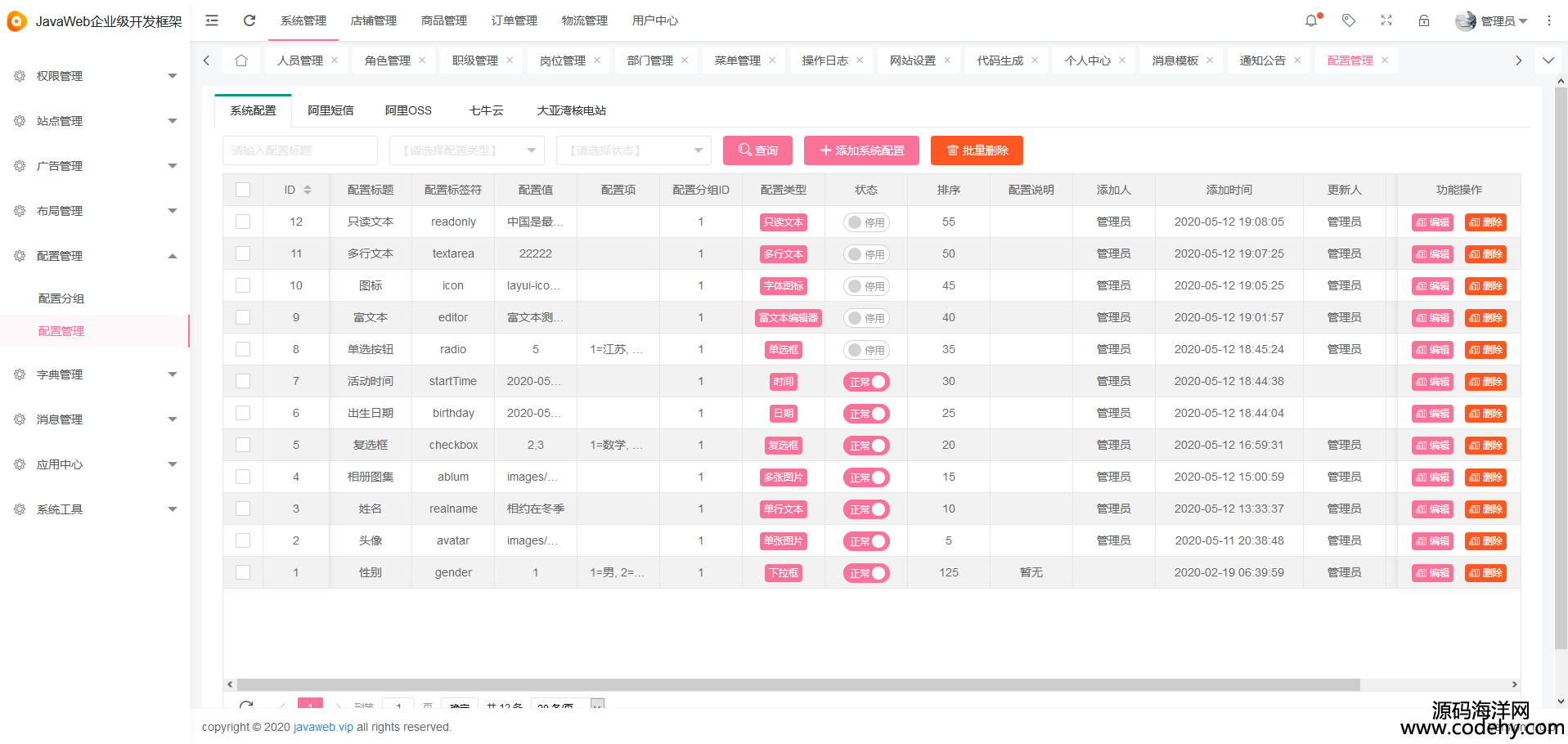Disable the status switch for 性别 row

coord(866,573)
